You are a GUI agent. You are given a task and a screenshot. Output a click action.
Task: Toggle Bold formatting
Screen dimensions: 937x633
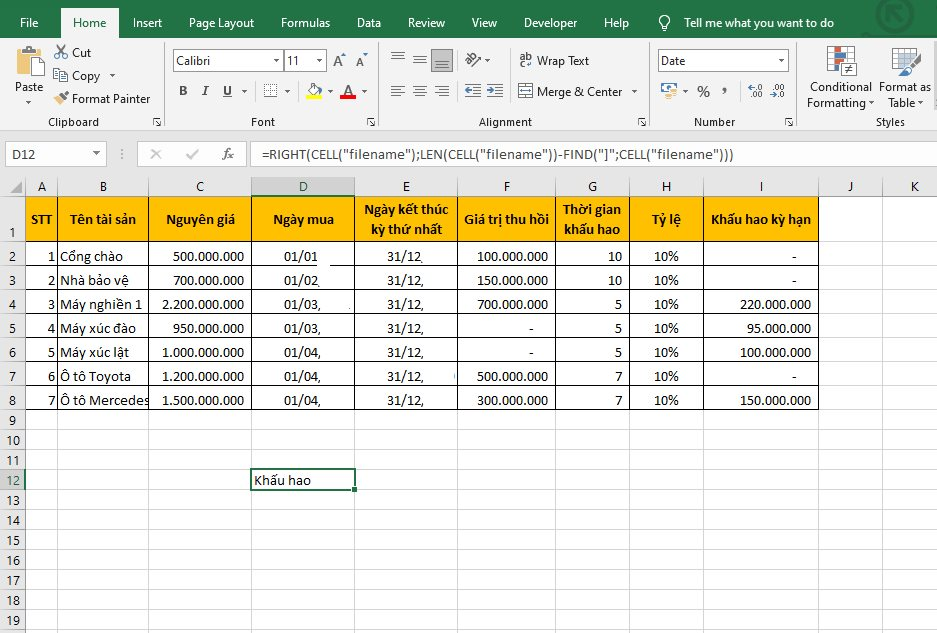coord(183,92)
